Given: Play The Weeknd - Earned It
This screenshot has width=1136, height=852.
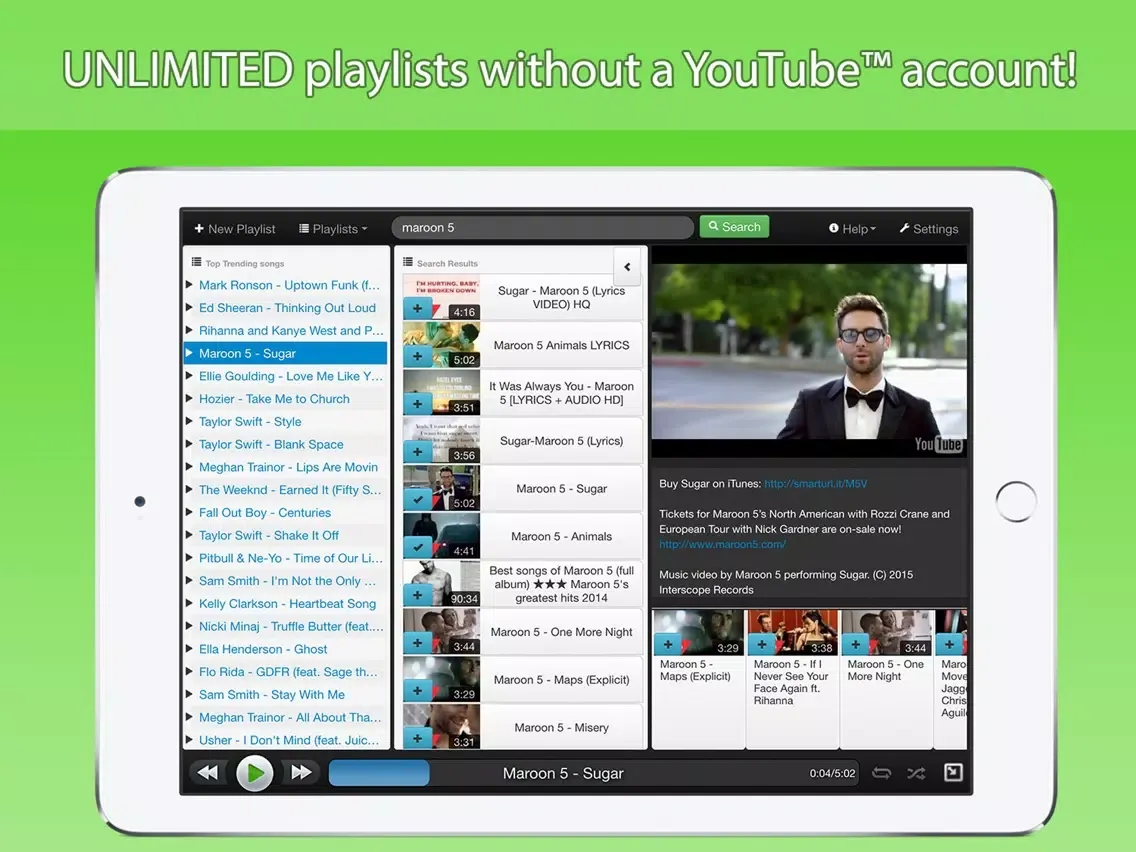Looking at the screenshot, I should tap(285, 490).
